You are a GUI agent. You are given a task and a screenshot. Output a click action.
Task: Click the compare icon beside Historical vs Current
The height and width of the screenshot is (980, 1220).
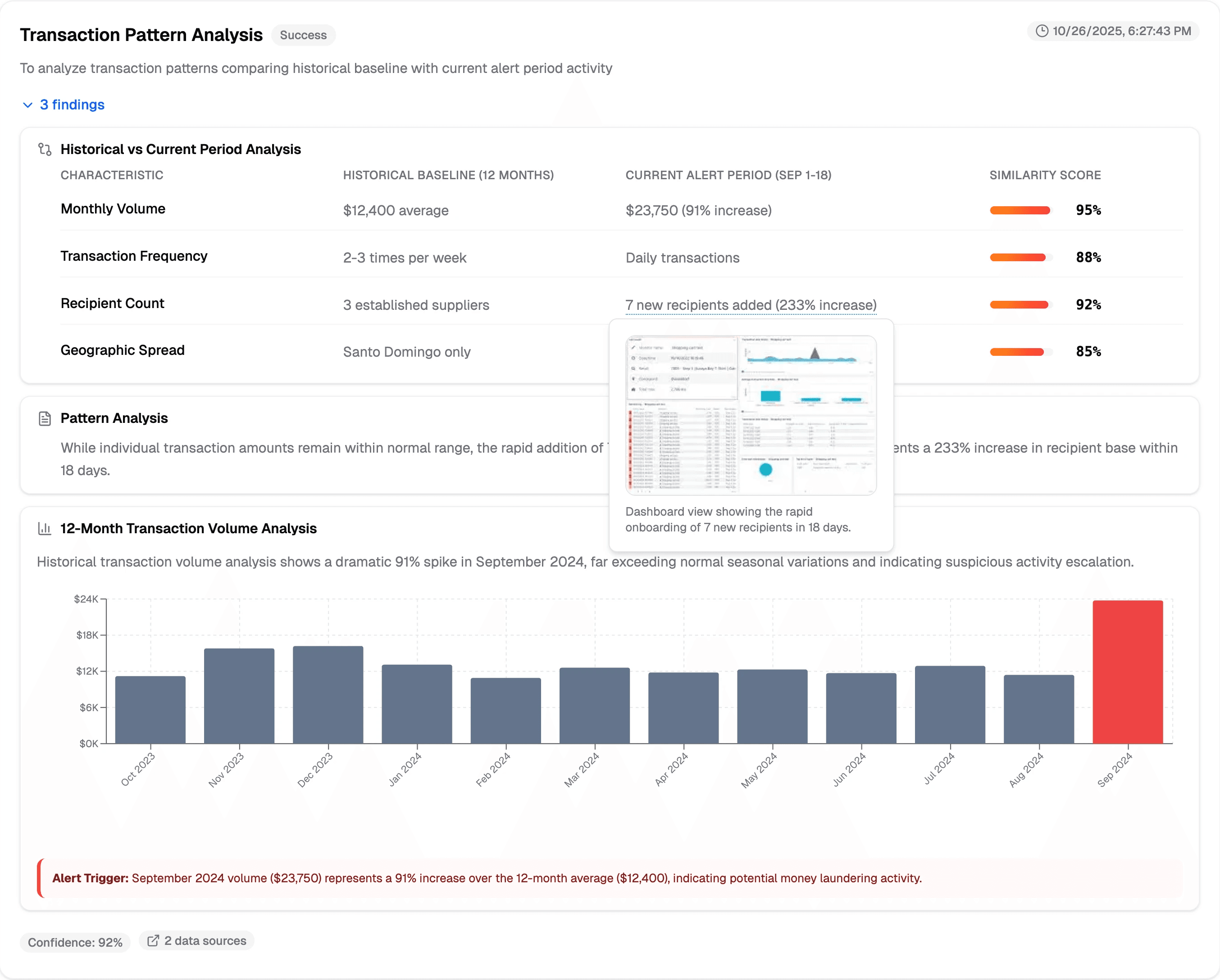(x=45, y=150)
